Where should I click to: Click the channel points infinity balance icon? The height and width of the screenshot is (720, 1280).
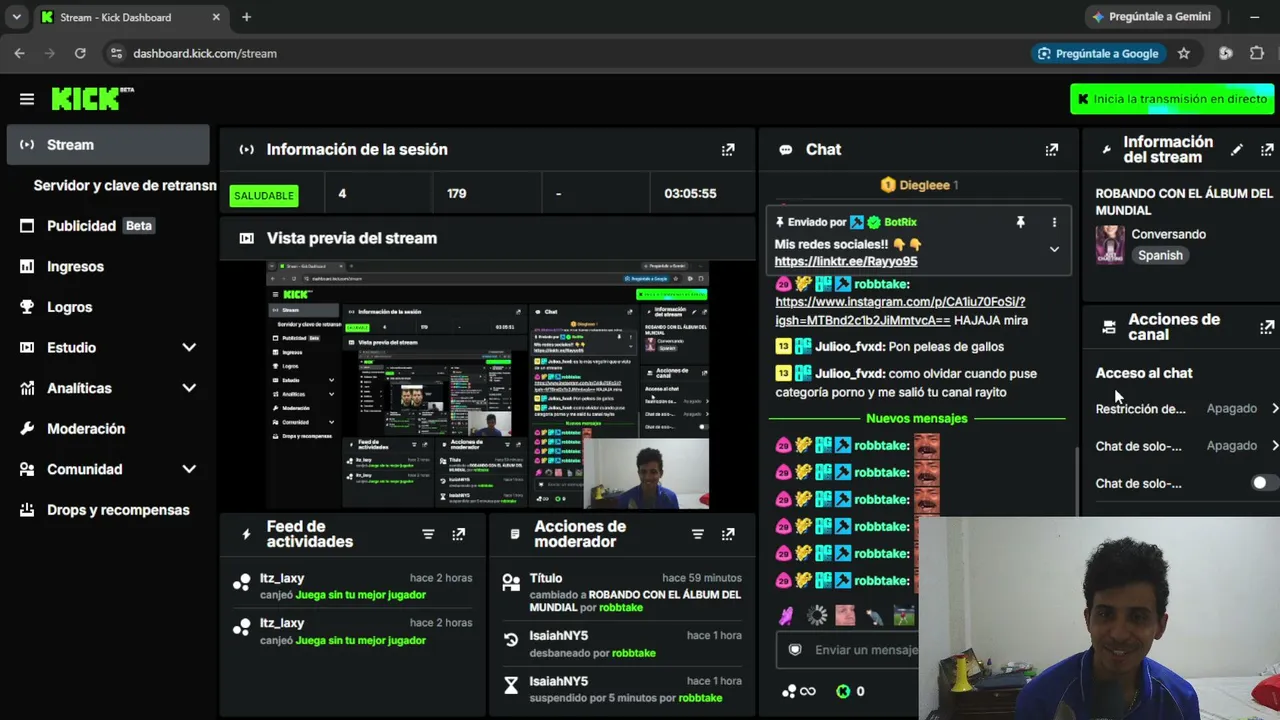799,691
